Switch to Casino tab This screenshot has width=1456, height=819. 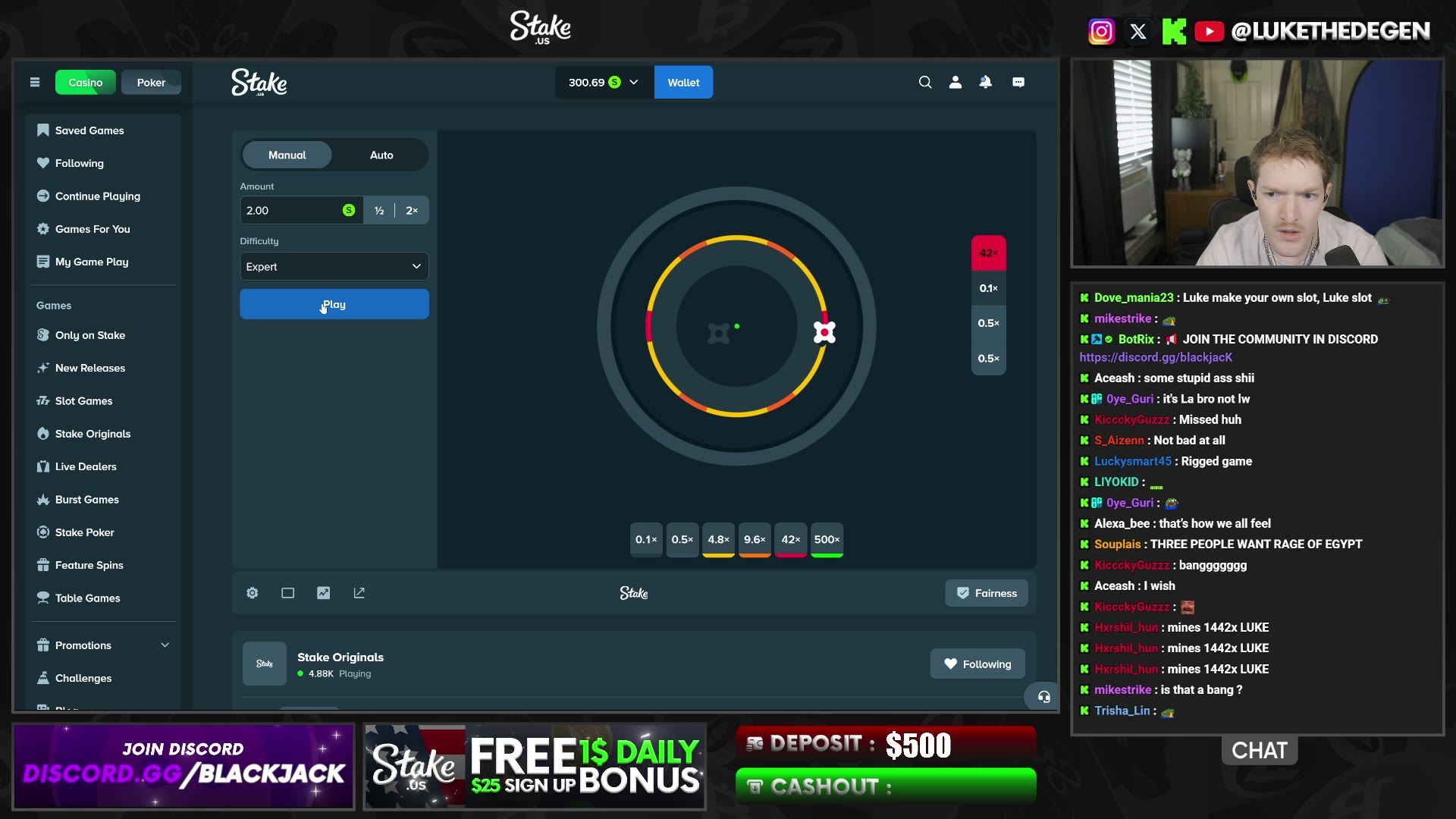pyautogui.click(x=86, y=83)
